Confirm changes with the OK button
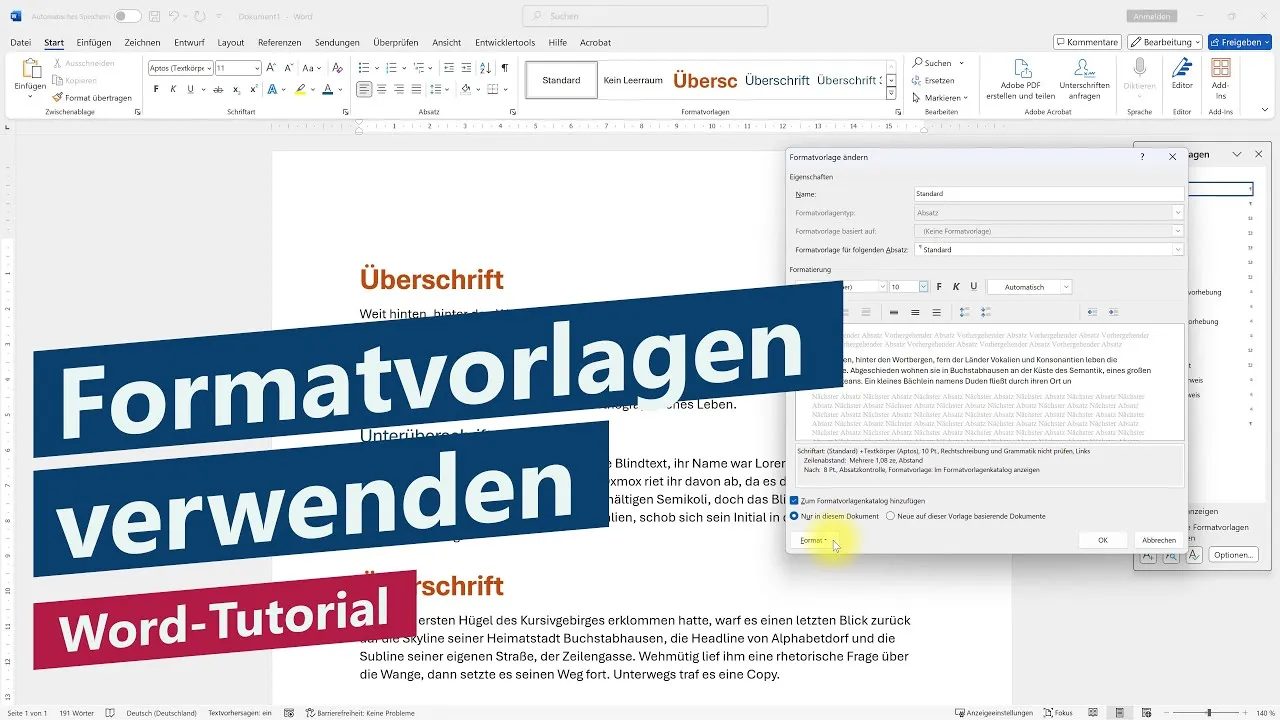The image size is (1280, 720). [x=1101, y=539]
